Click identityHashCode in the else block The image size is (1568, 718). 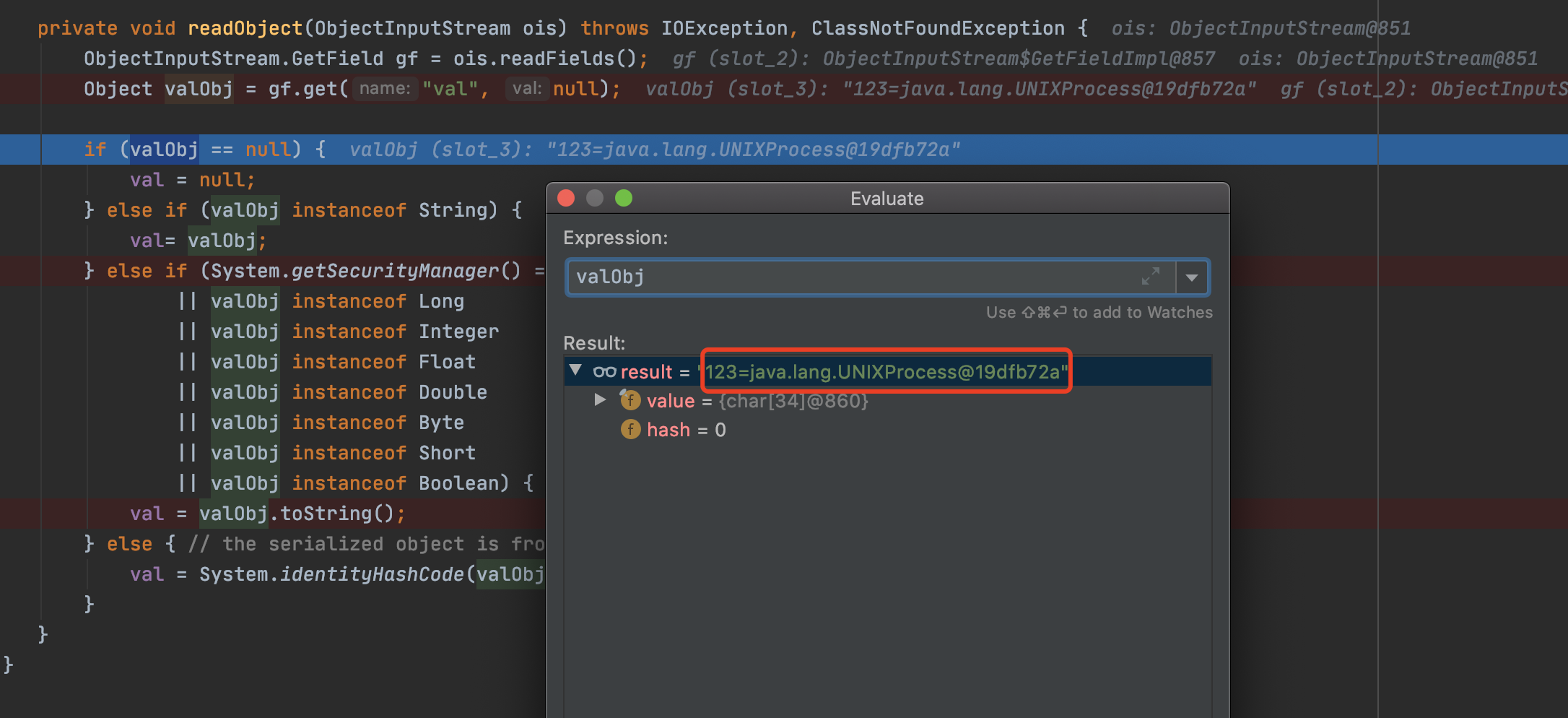pos(371,574)
